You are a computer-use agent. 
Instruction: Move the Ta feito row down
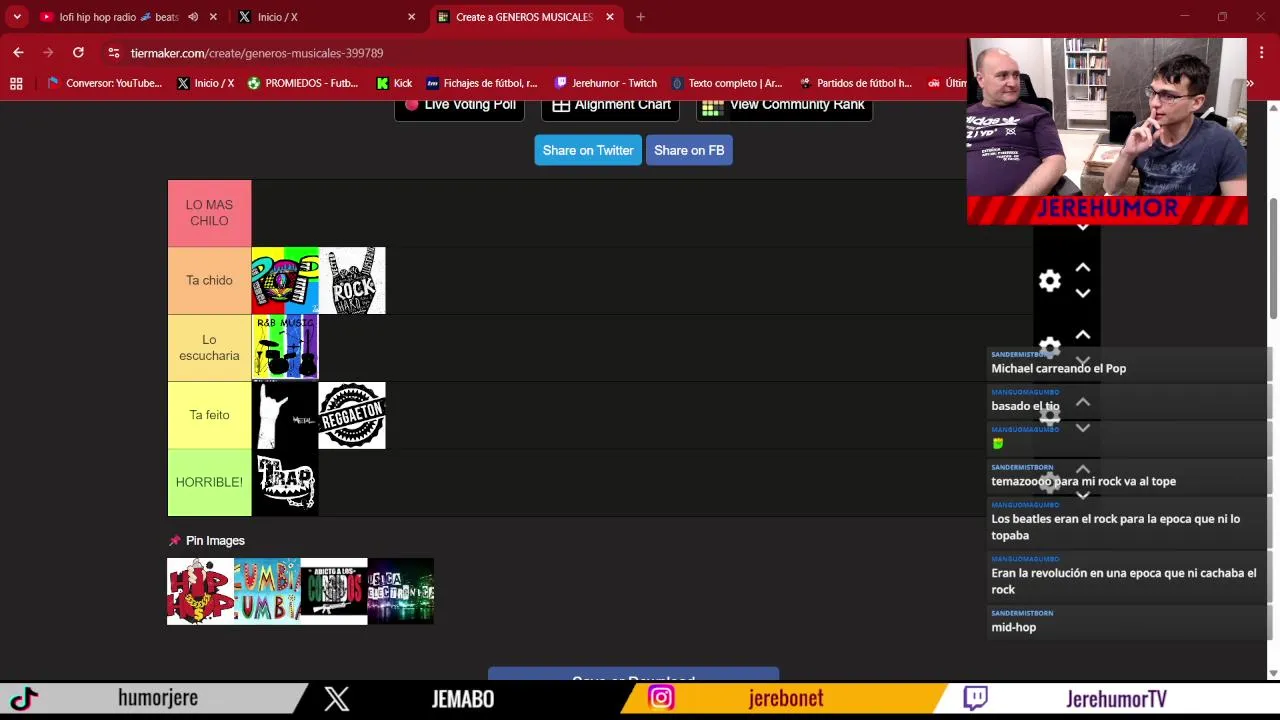tap(1083, 428)
